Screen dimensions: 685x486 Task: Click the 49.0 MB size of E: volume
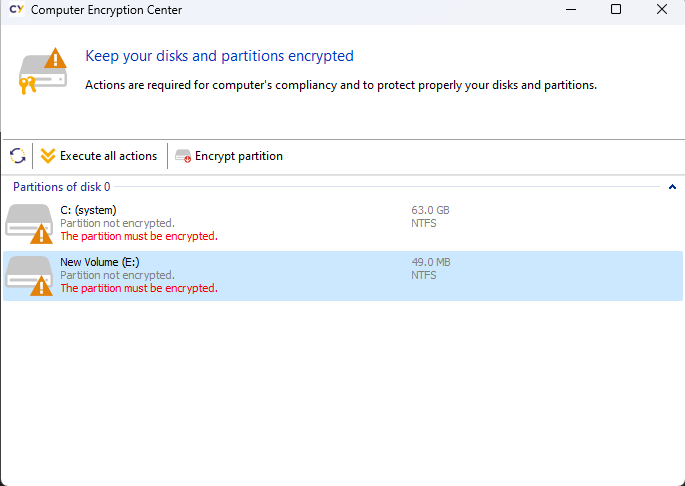coord(430,262)
